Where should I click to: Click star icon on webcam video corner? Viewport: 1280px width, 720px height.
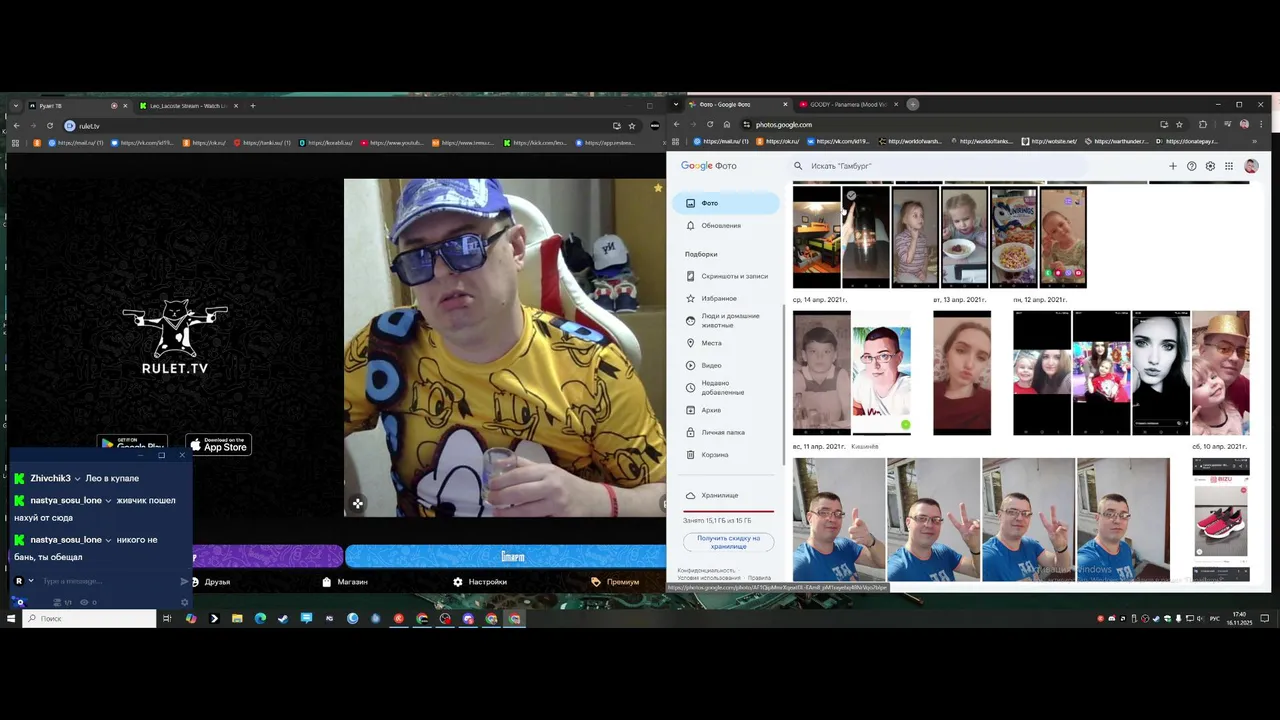coord(658,188)
